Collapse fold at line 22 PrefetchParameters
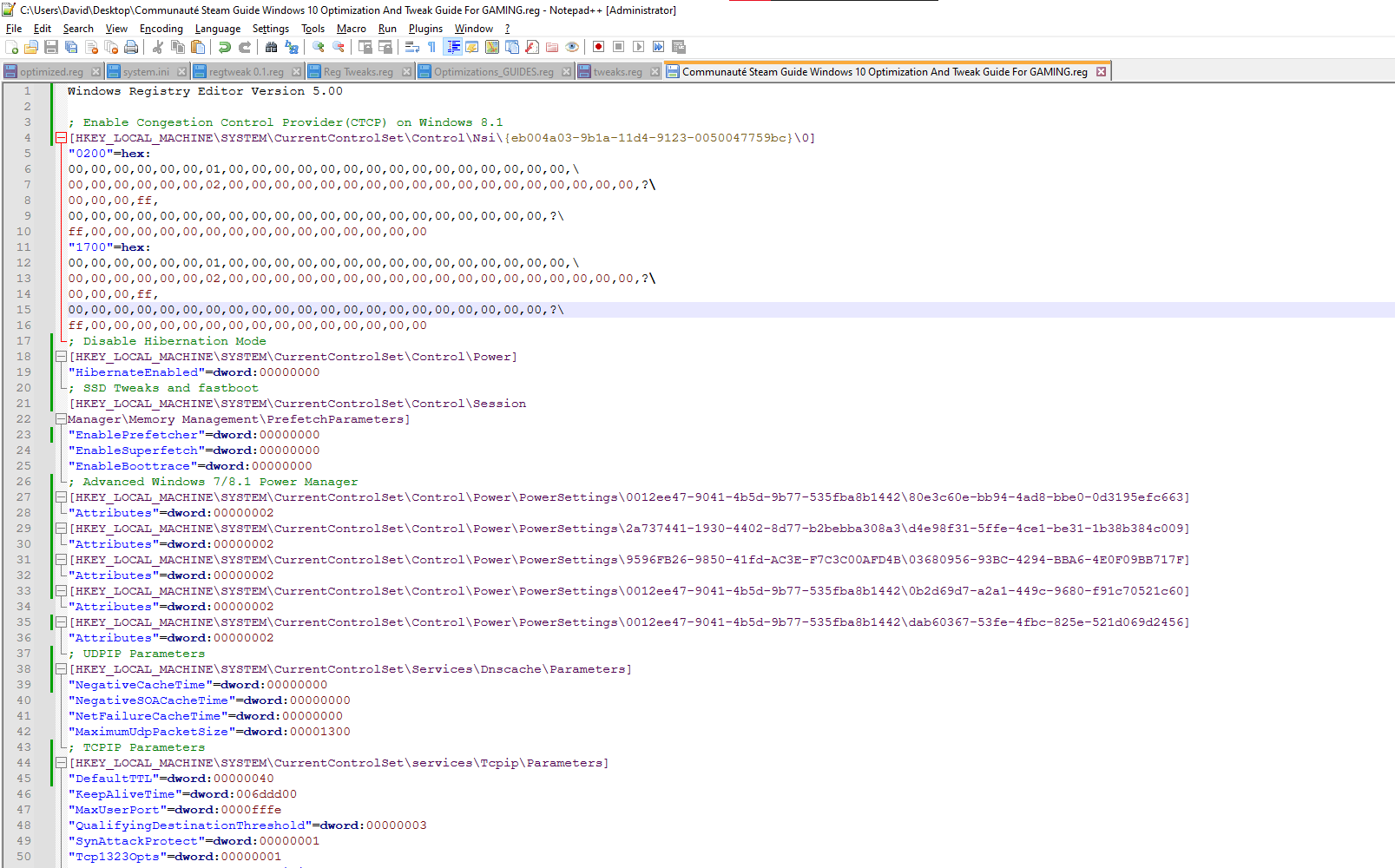Screen dimensions: 1395x868 61,419
